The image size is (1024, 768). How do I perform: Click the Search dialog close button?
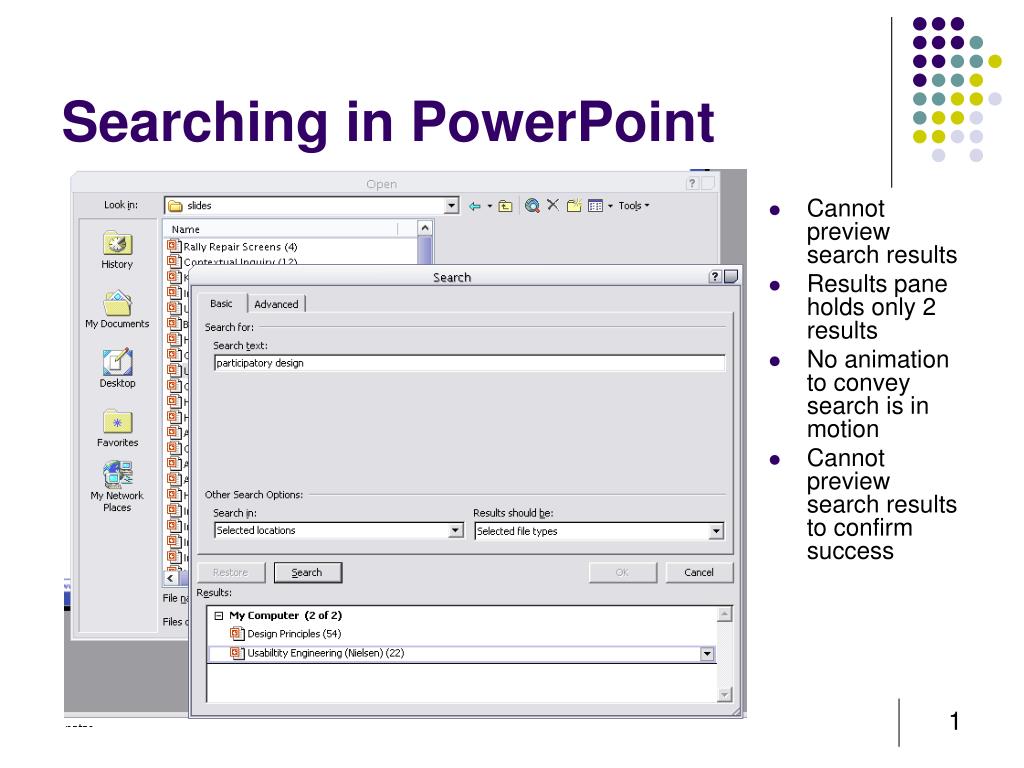tap(731, 277)
